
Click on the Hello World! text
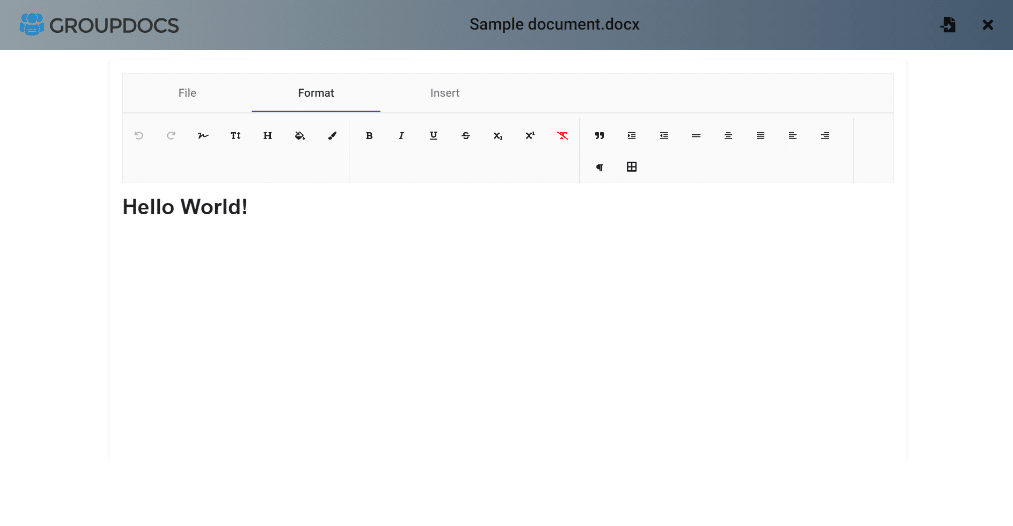(x=185, y=207)
